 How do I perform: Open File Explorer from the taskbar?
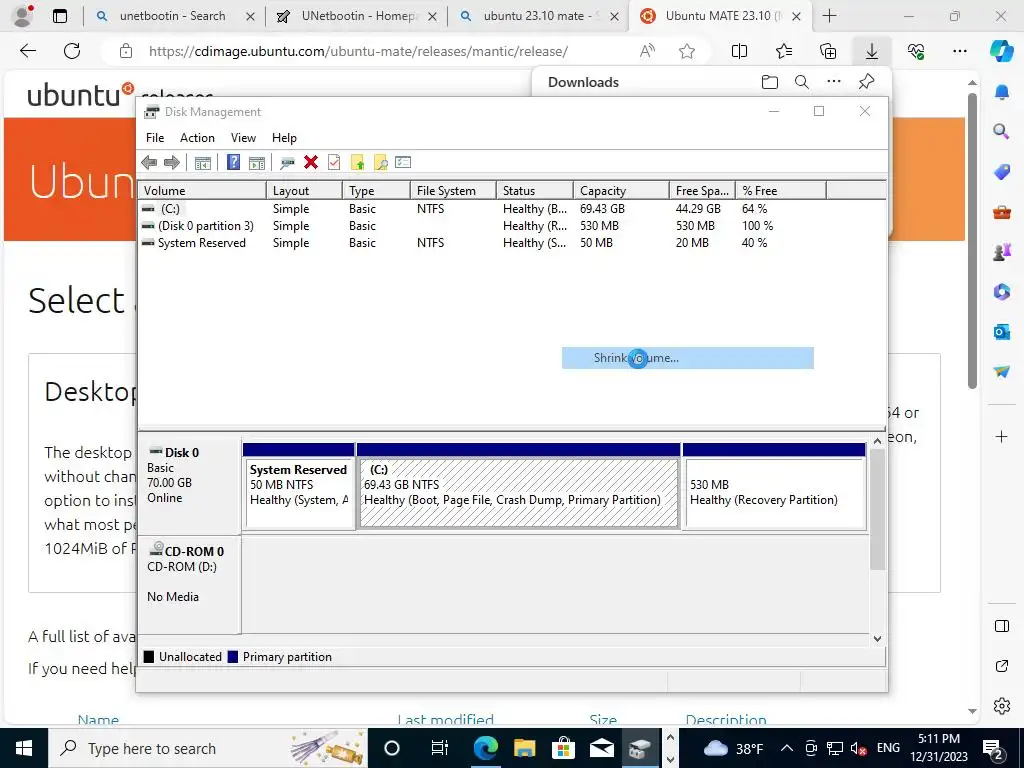pos(524,748)
